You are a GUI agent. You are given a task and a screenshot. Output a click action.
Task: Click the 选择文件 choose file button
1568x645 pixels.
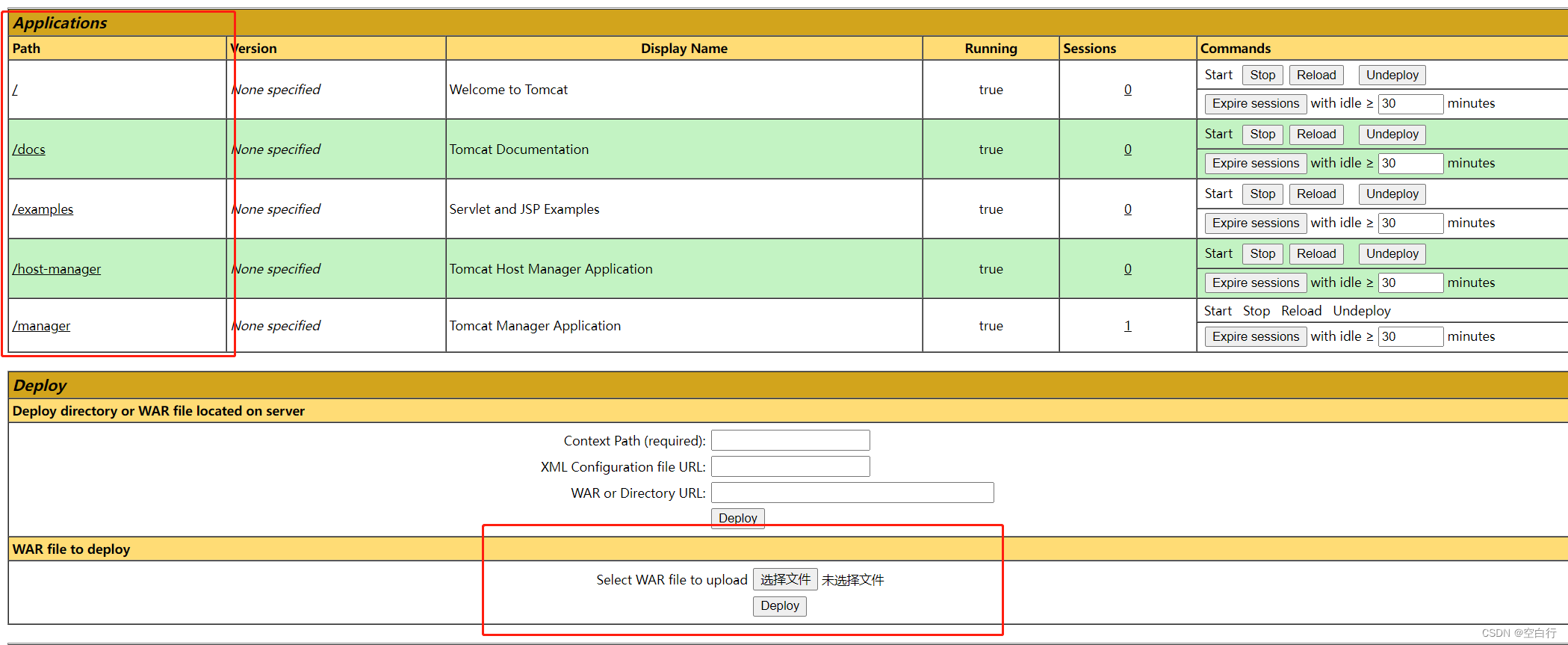tap(785, 579)
